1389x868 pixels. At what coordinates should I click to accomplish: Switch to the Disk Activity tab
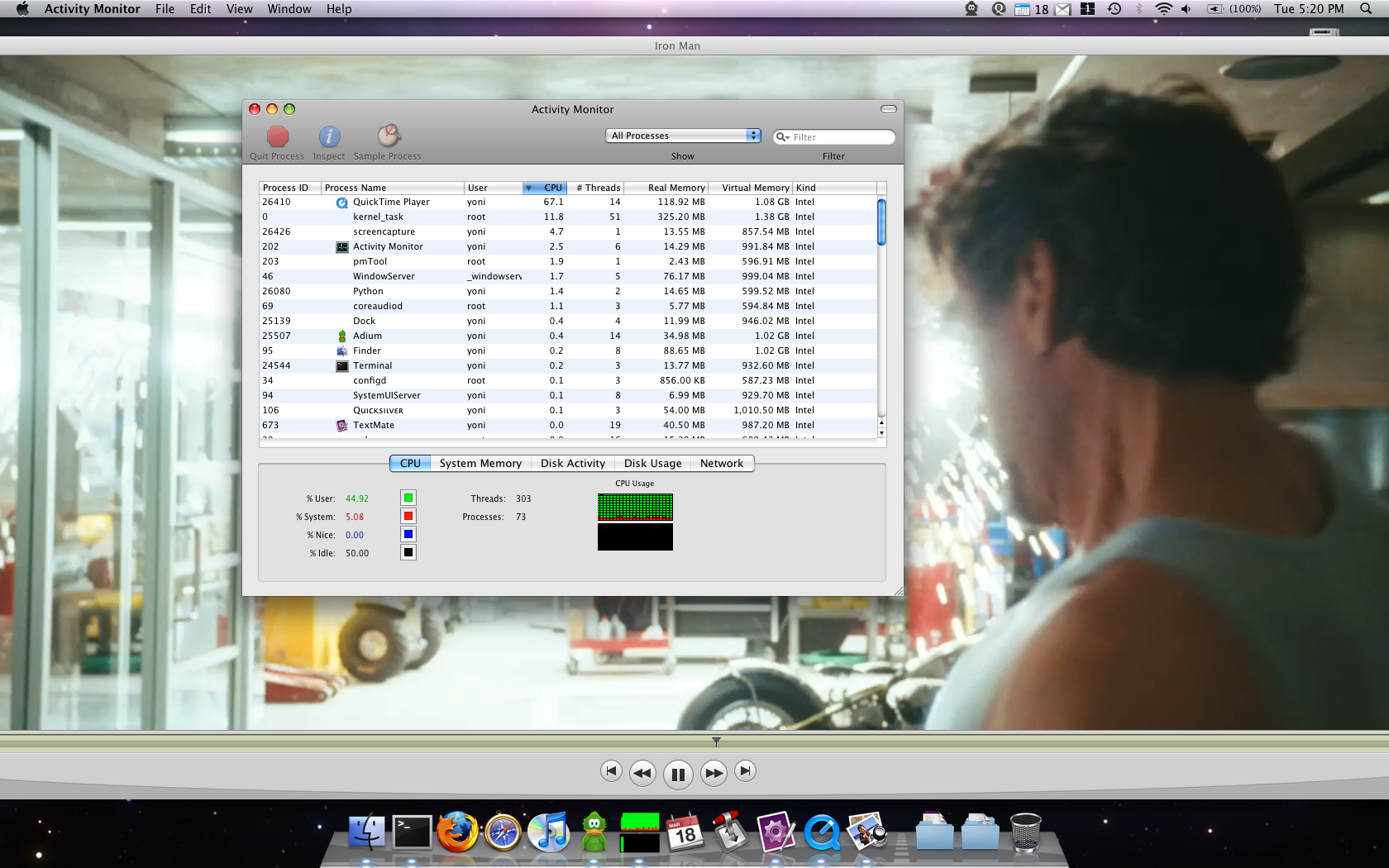pos(573,464)
